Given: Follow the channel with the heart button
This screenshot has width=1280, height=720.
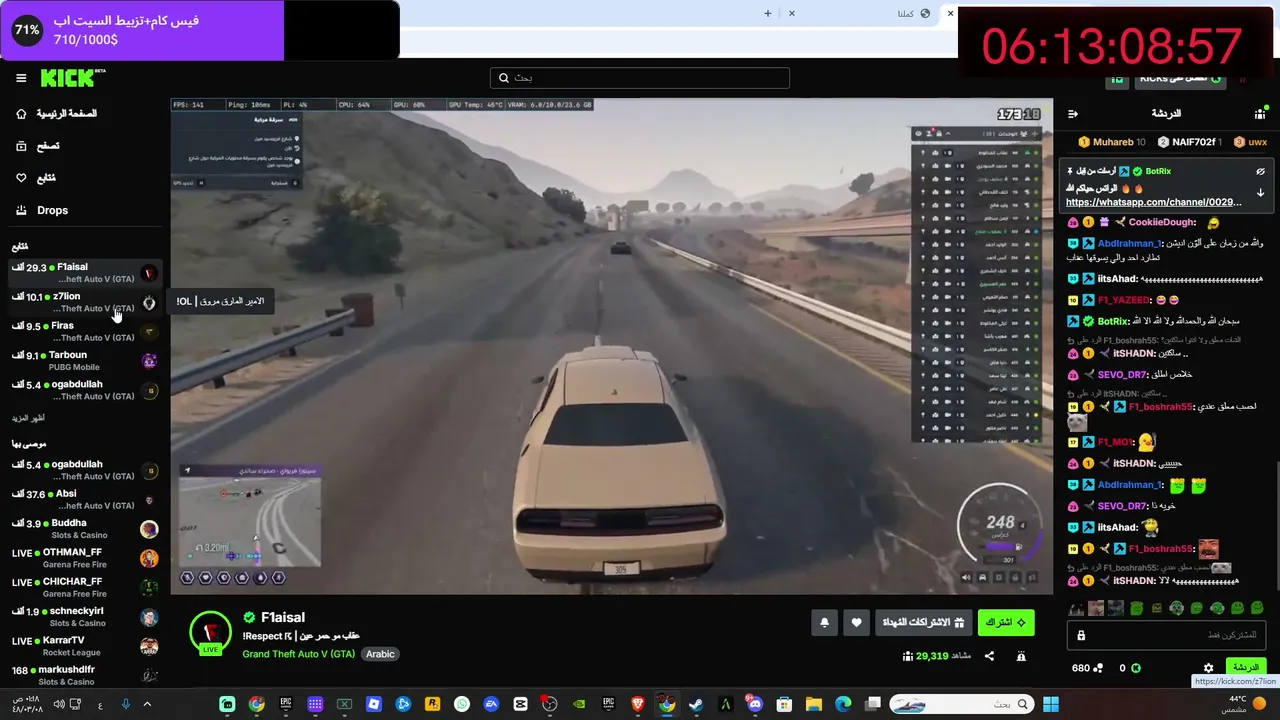Looking at the screenshot, I should [x=856, y=622].
